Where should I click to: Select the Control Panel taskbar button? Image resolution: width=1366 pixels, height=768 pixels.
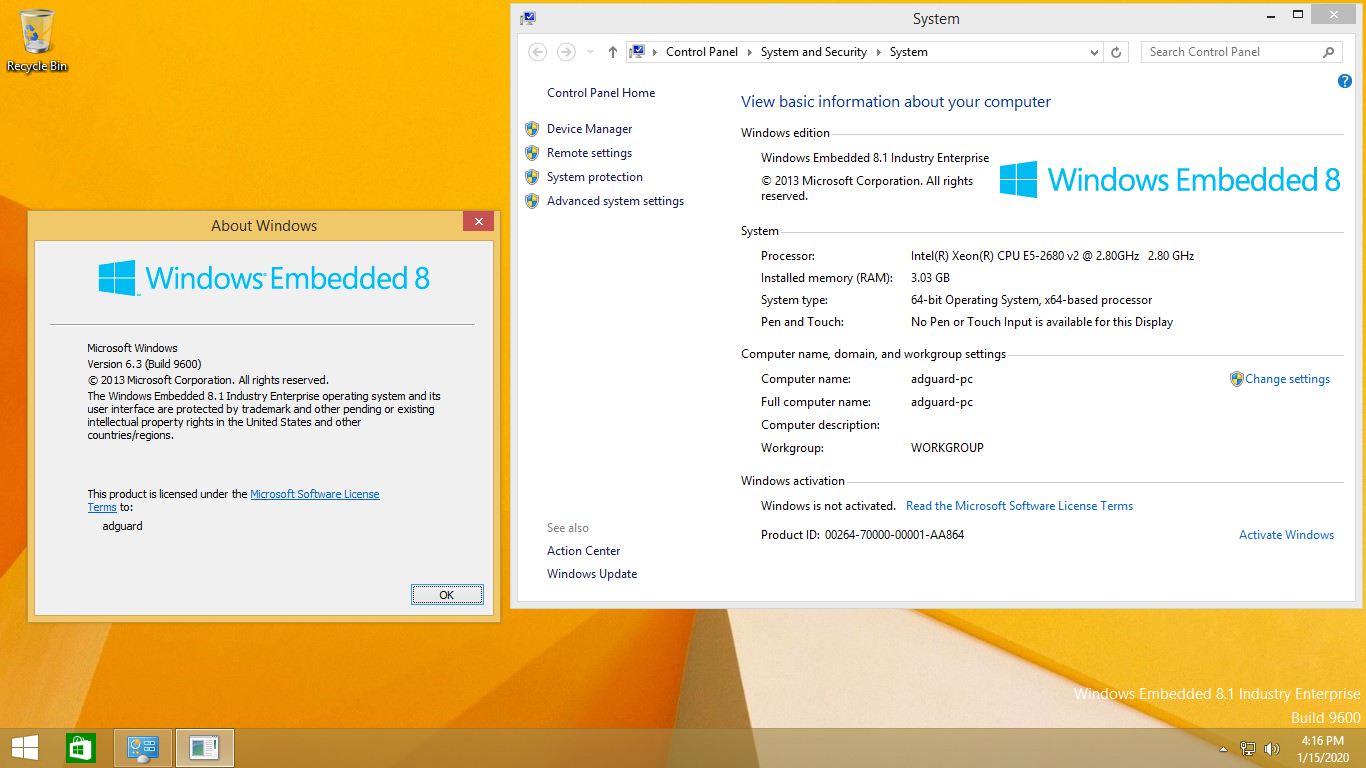[143, 747]
